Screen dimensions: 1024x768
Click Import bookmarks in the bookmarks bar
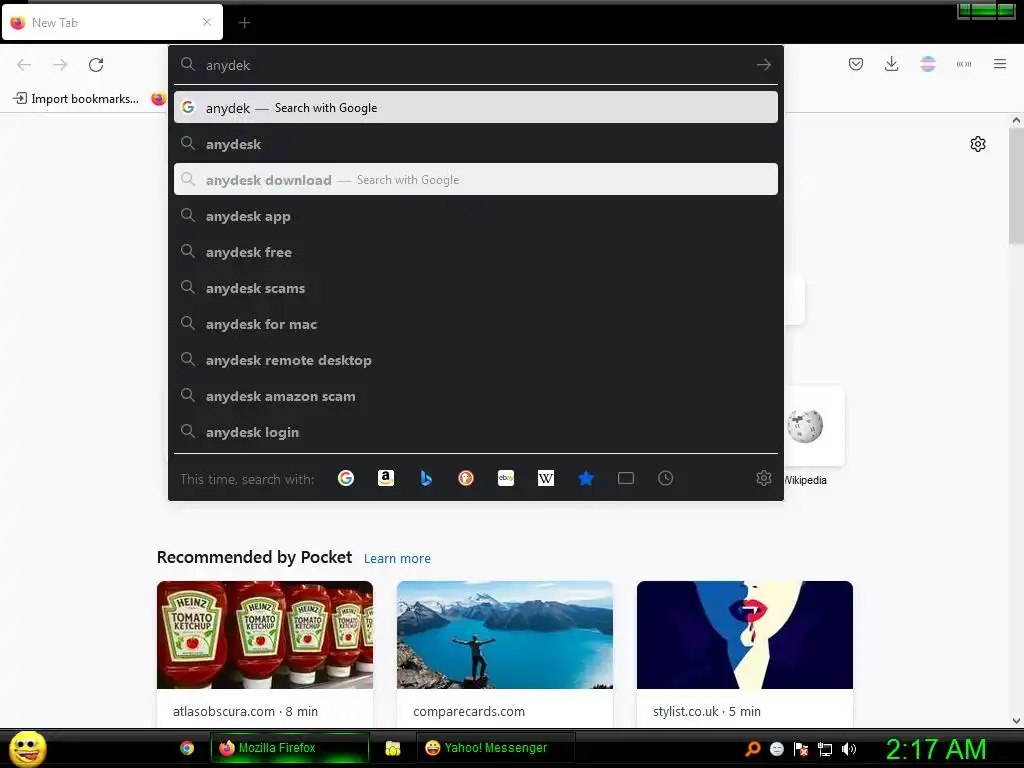pyautogui.click(x=76, y=99)
